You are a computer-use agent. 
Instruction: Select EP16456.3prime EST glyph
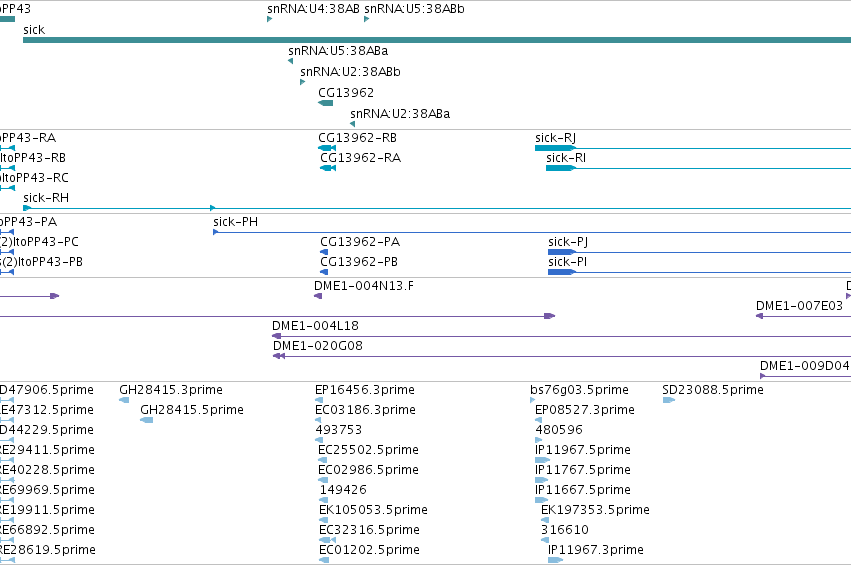click(319, 401)
